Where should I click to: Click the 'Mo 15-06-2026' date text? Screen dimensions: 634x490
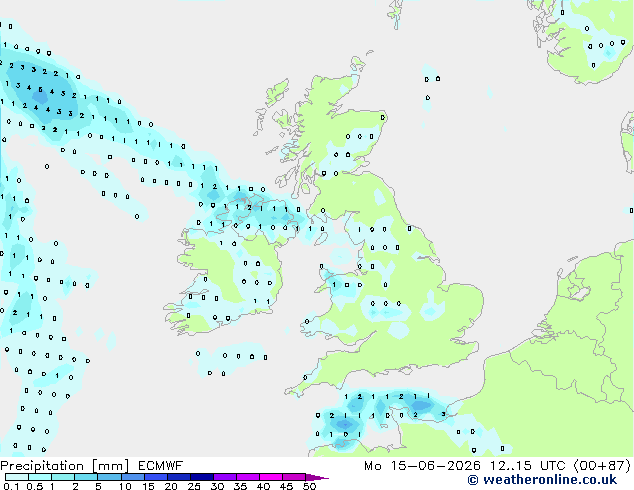[423, 466]
